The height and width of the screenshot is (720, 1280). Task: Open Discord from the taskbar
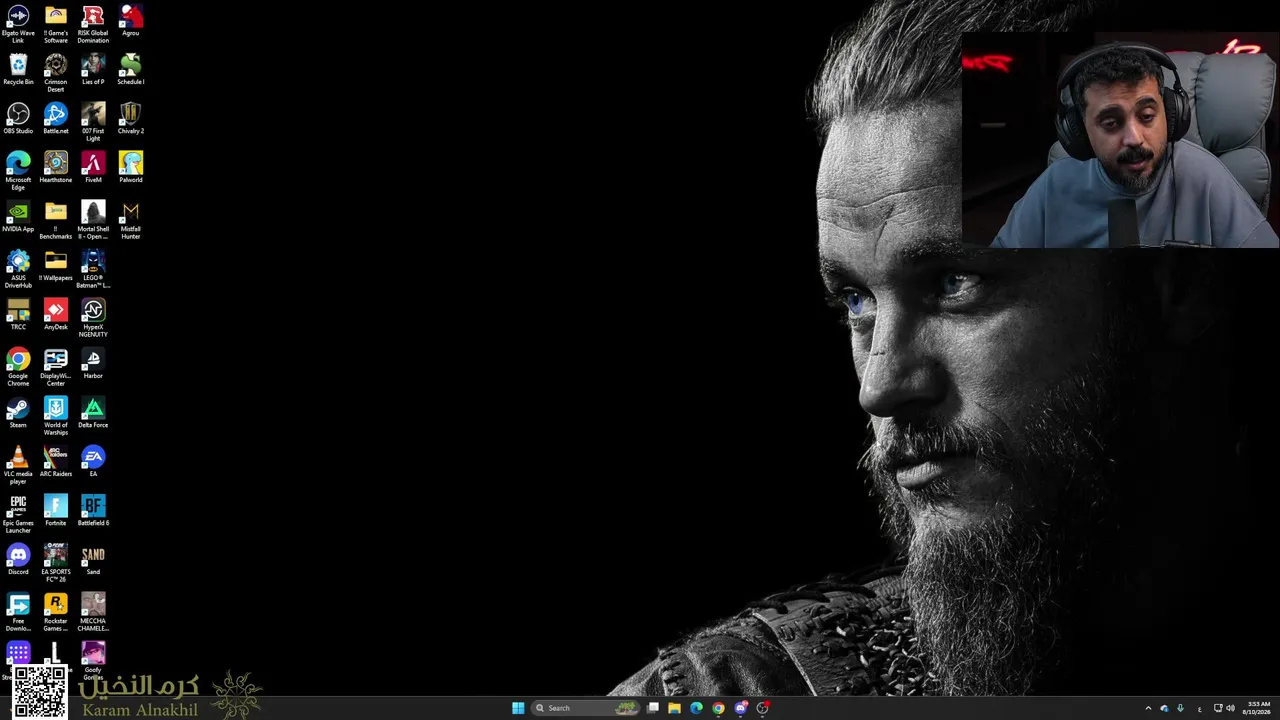[x=741, y=708]
